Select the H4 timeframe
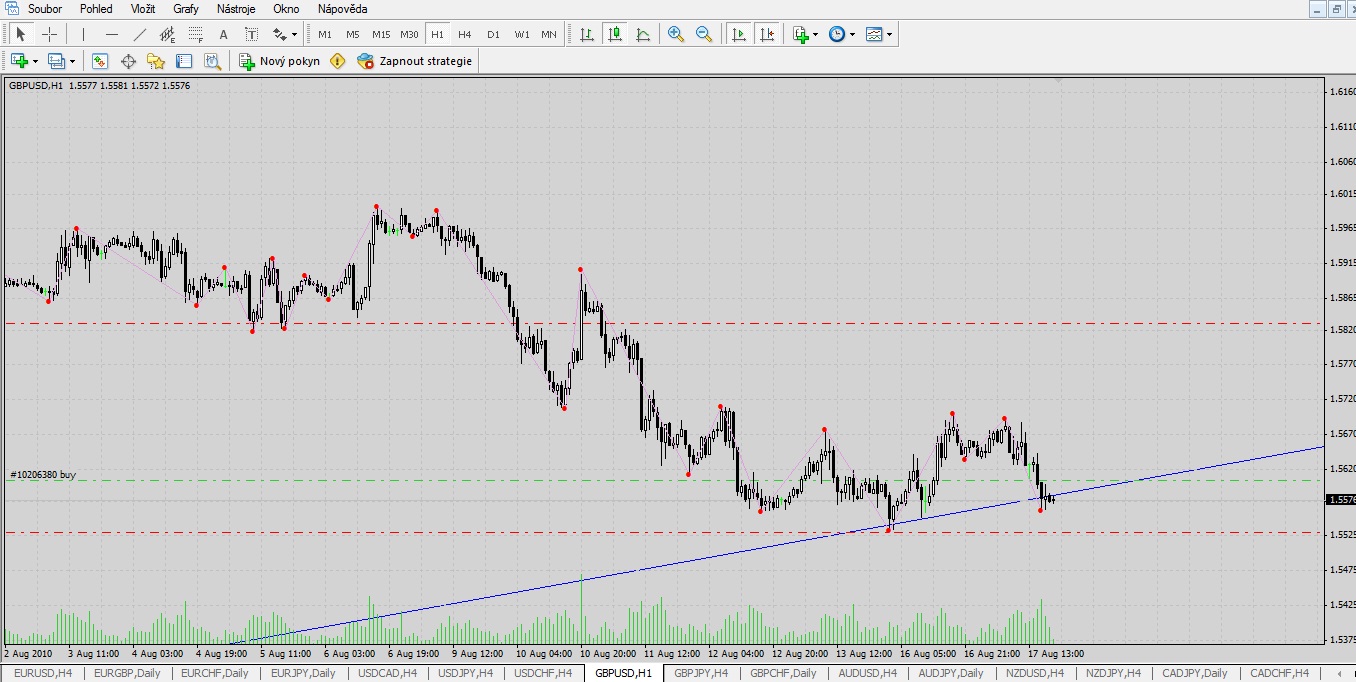Screen dimensions: 1356x682 (x=465, y=34)
